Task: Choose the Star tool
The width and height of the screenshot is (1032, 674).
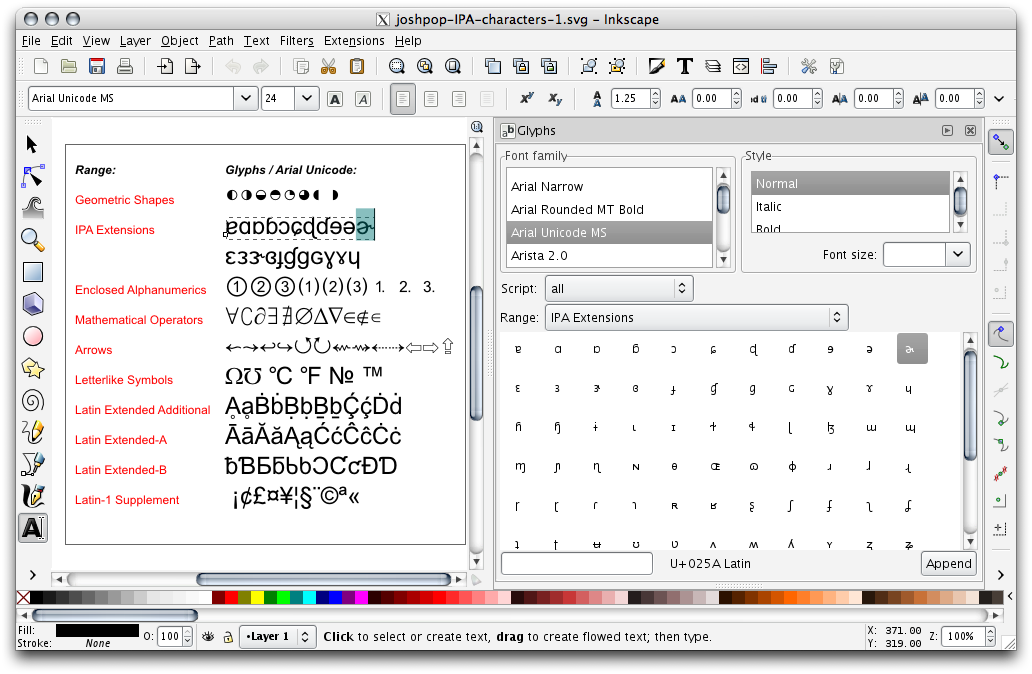Action: [x=31, y=368]
